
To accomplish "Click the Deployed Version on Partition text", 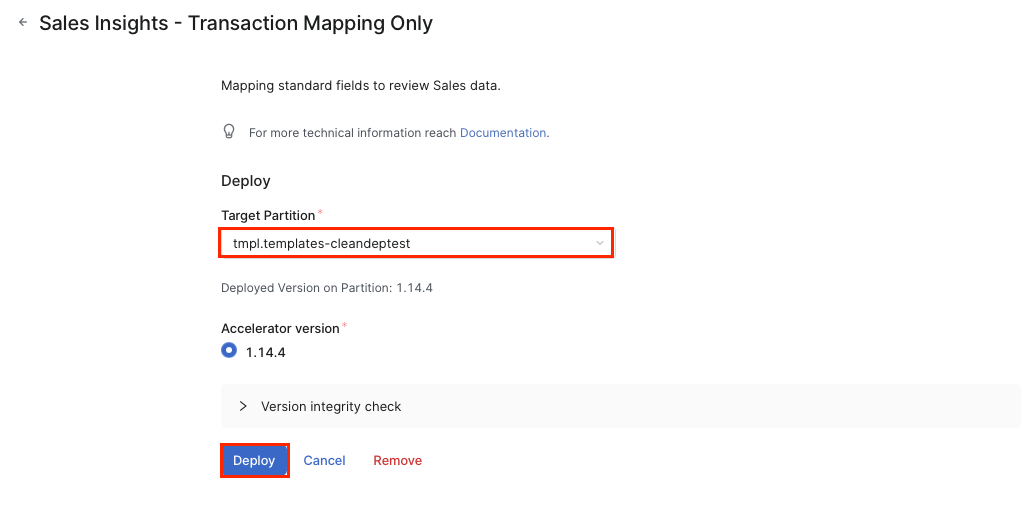I will 326,288.
